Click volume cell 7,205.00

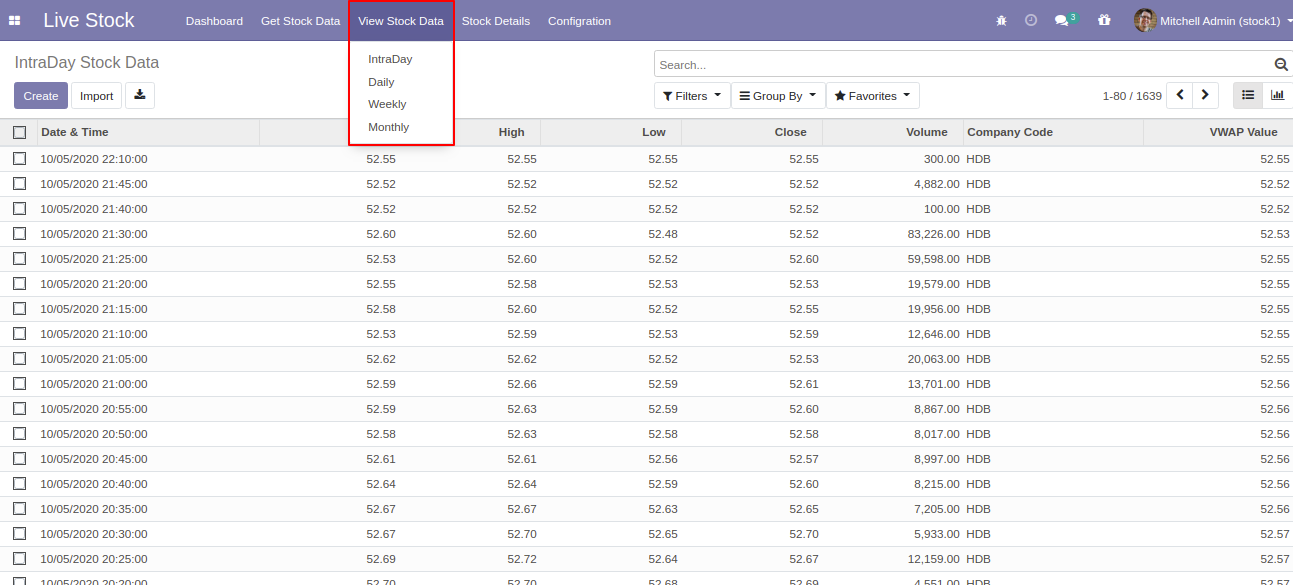(x=937, y=509)
